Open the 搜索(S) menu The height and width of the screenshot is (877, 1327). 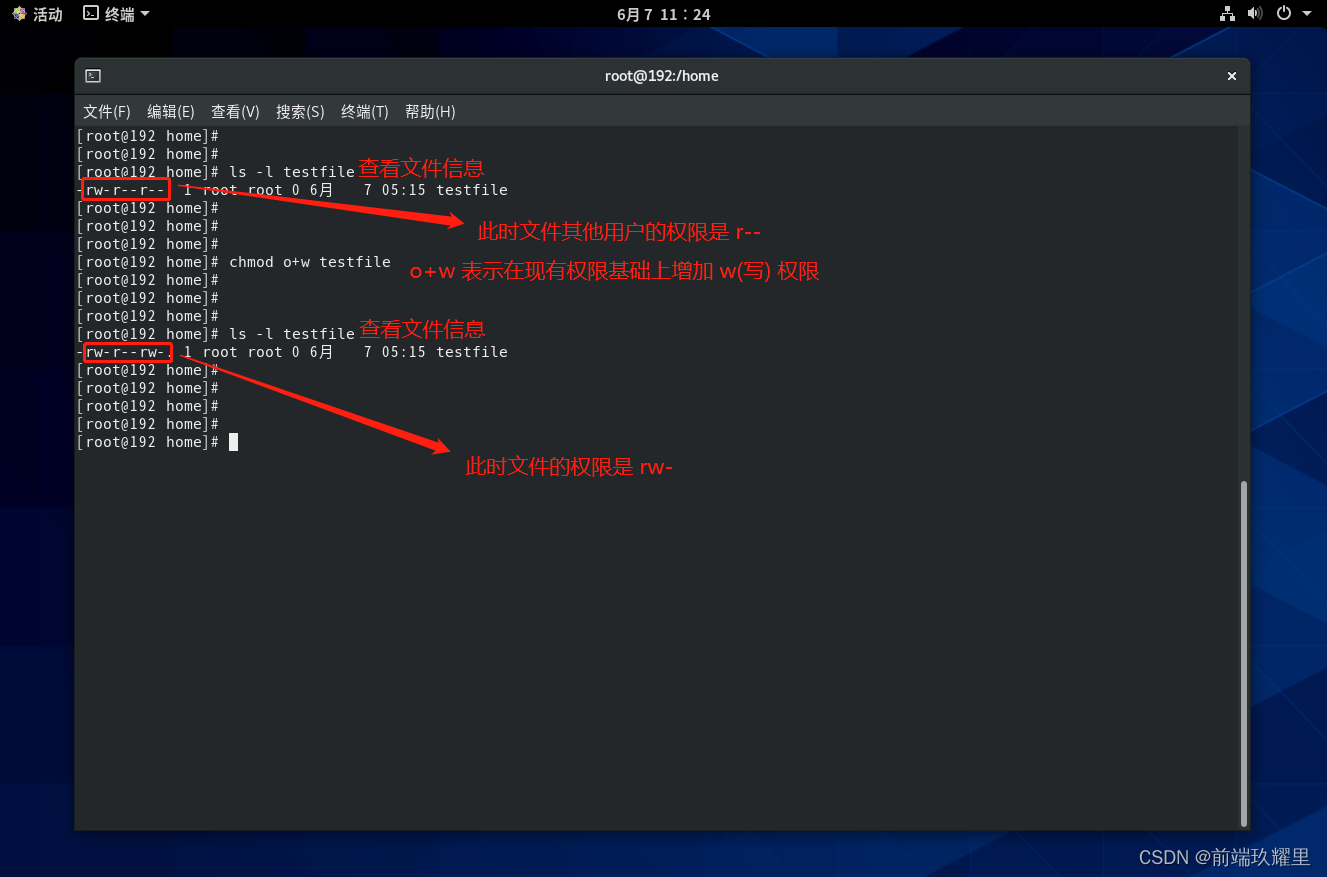[300, 112]
